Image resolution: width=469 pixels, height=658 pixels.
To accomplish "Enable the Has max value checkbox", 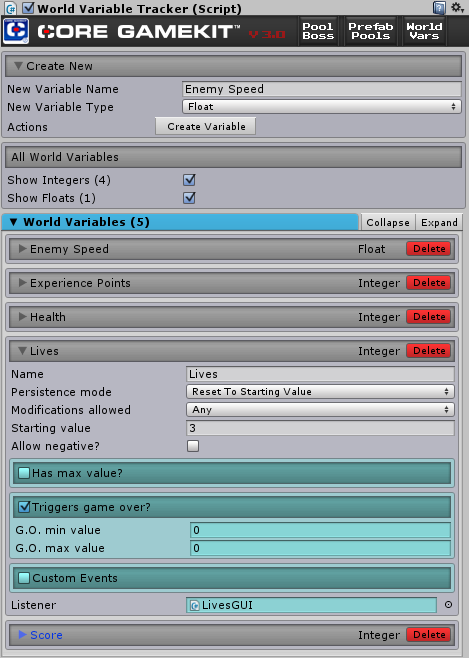I will (24, 473).
